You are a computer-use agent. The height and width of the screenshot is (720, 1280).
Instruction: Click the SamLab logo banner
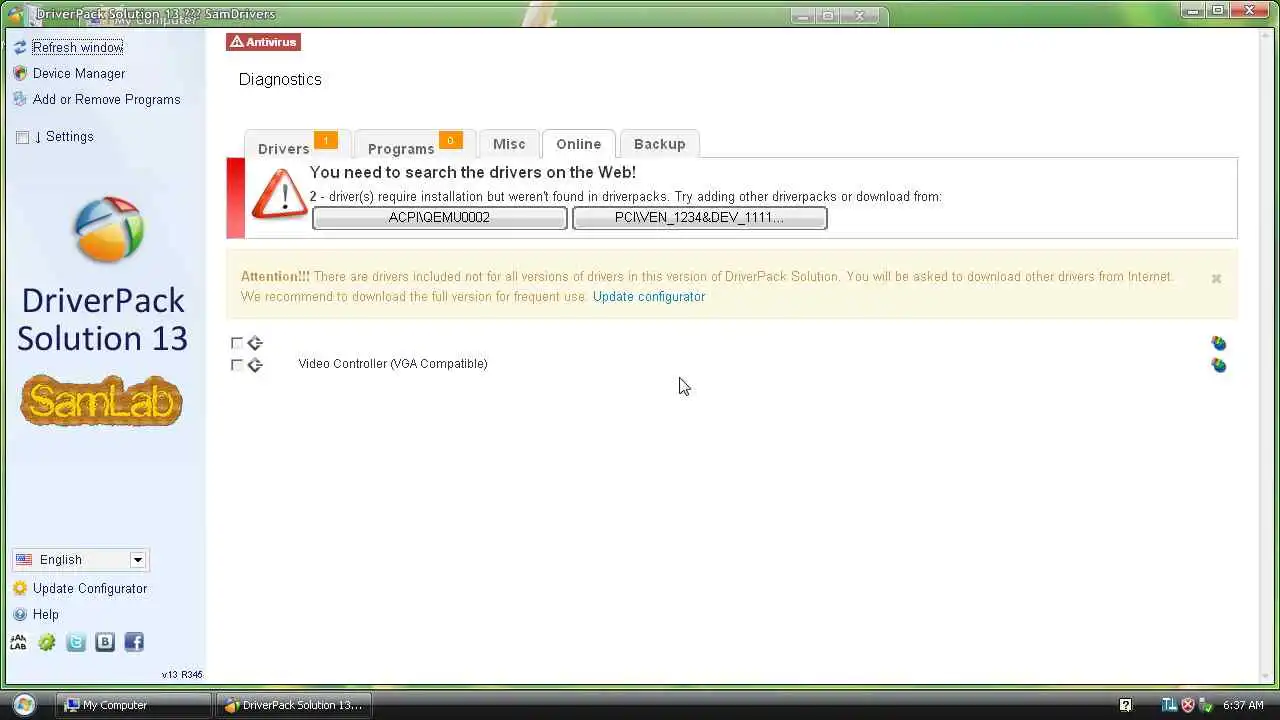[101, 400]
